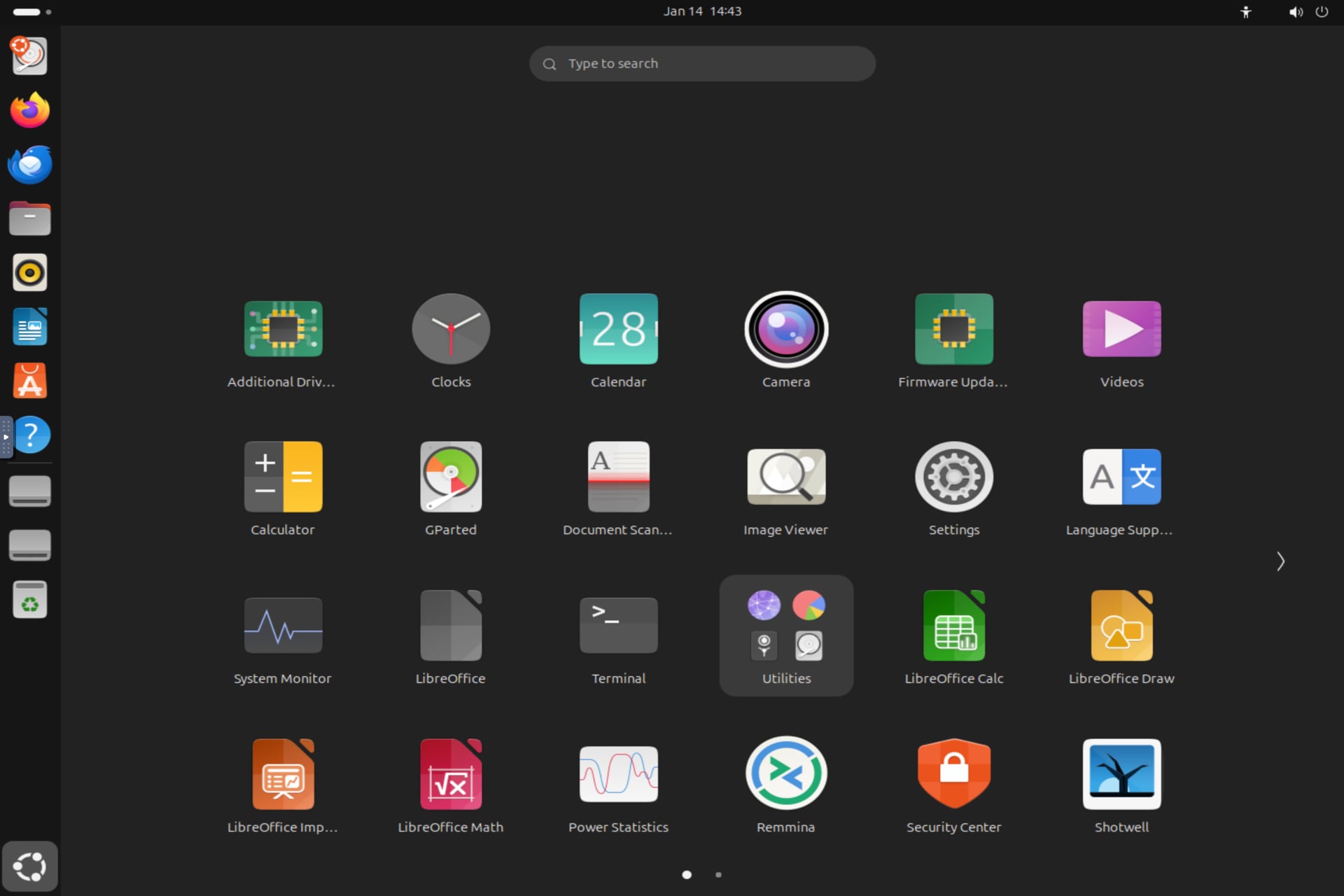The image size is (1344, 896).
Task: Launch Image Viewer
Action: 786,489
